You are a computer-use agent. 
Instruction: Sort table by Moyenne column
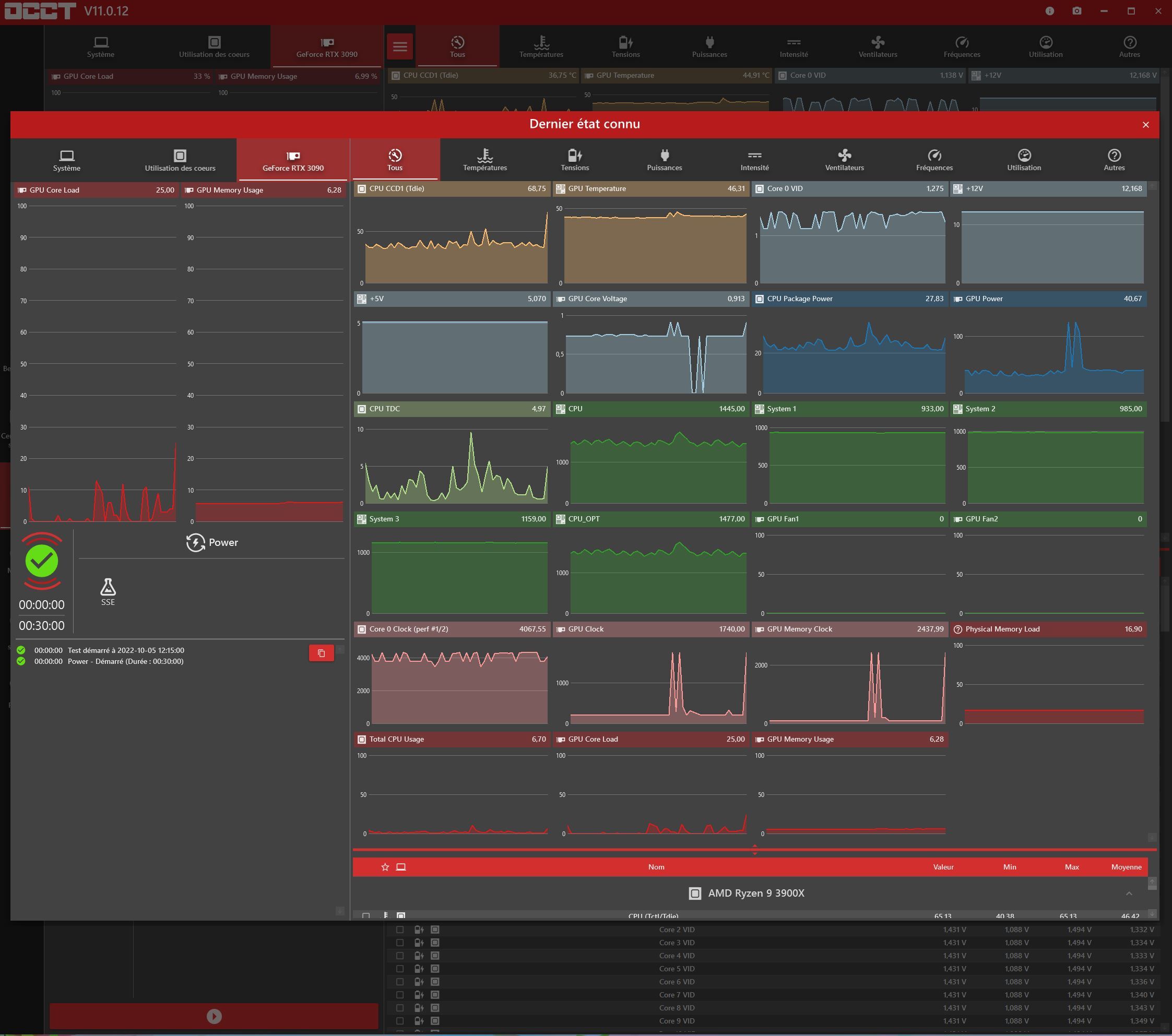(x=1126, y=867)
